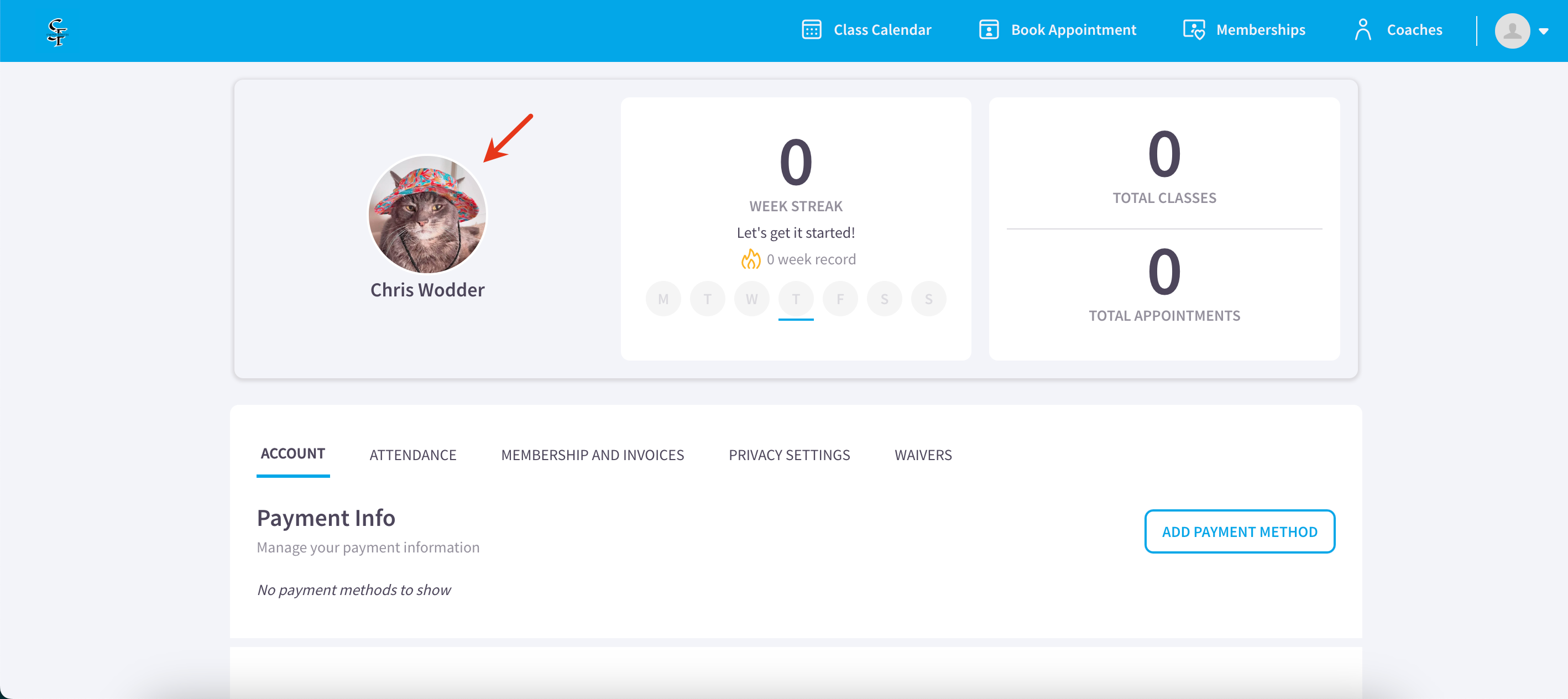Click the Total Appointments label
This screenshot has height=699, width=1568.
[x=1164, y=316]
